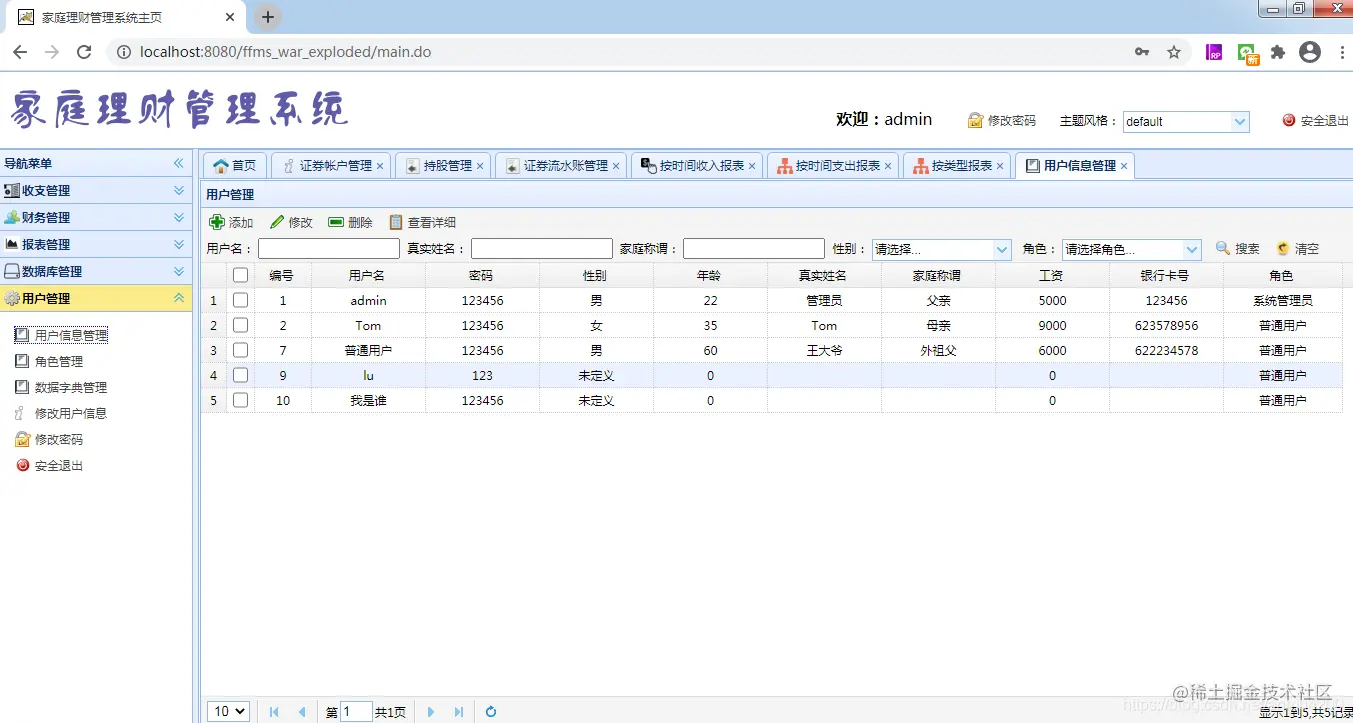Click the bookmark star icon
Screen dimensions: 1353x723
point(1174,52)
